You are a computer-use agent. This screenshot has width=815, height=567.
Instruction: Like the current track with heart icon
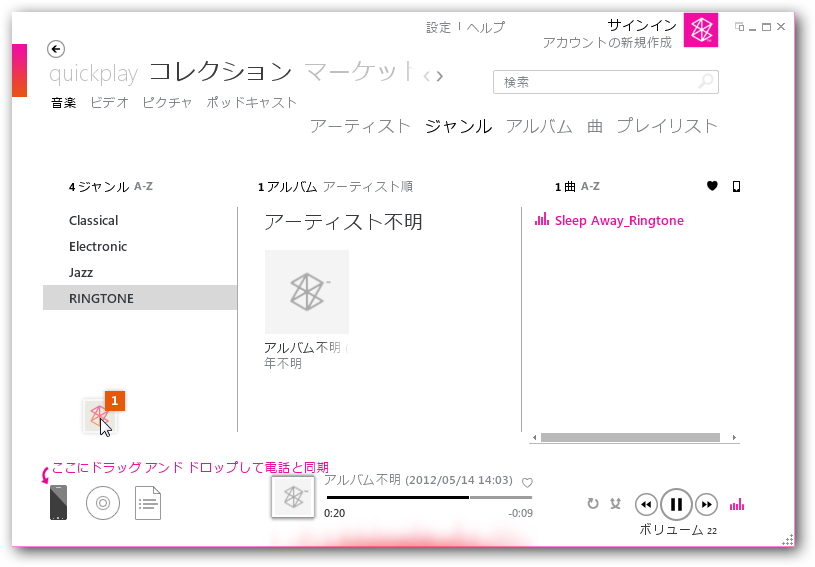[x=527, y=482]
